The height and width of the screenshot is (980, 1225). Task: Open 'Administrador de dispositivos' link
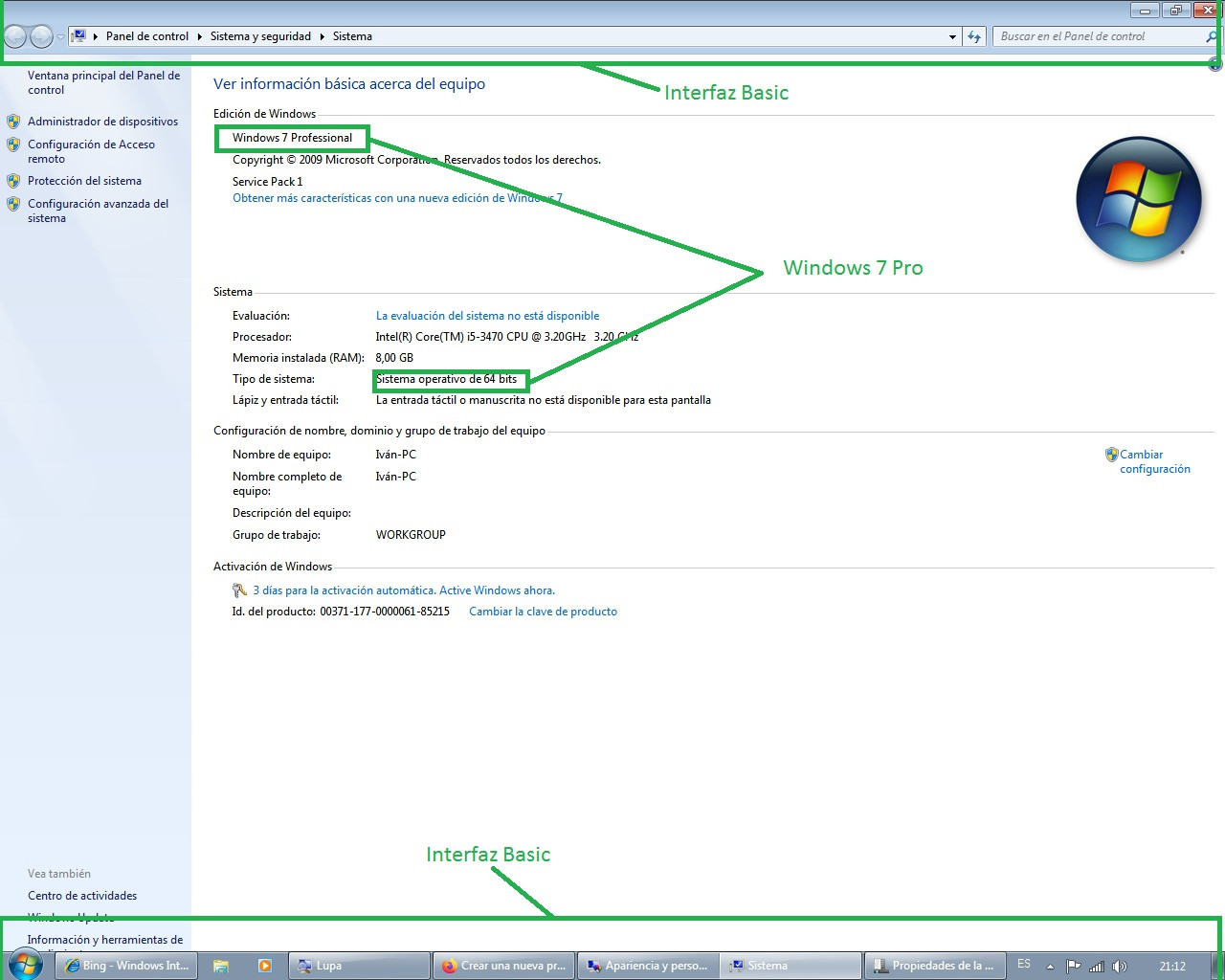click(x=102, y=122)
